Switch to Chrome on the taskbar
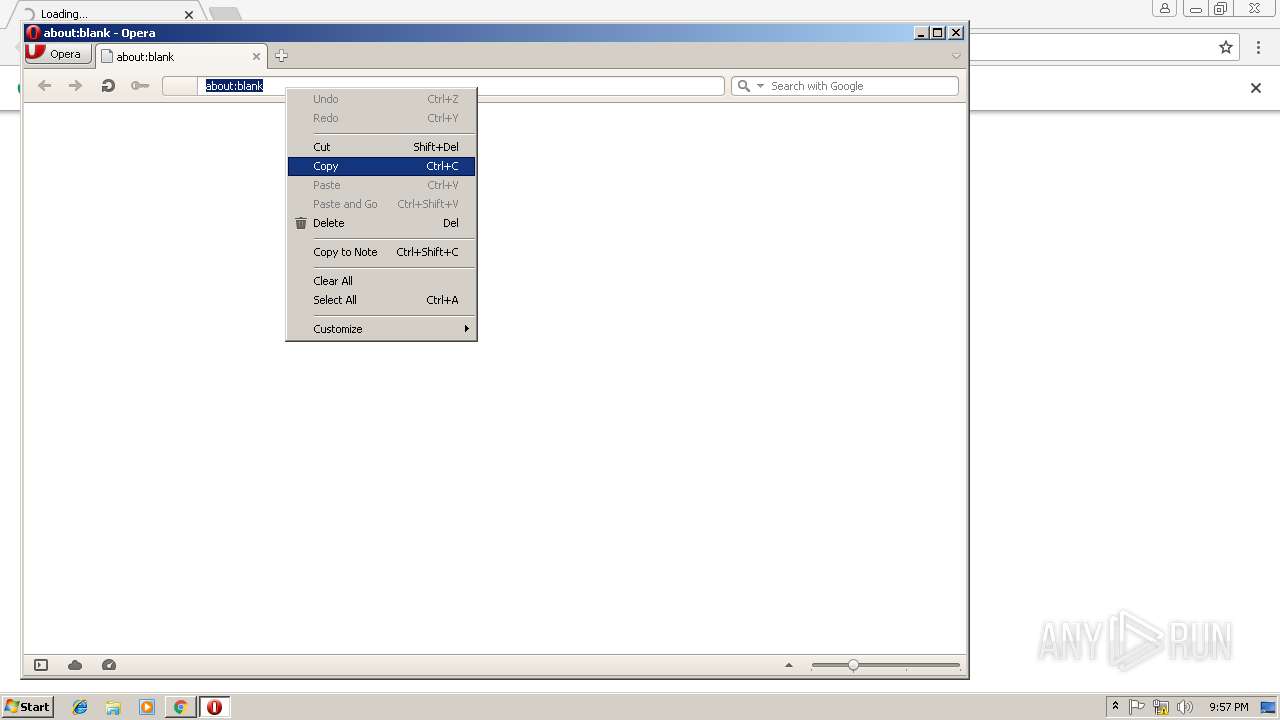This screenshot has height=720, width=1280. pos(181,707)
